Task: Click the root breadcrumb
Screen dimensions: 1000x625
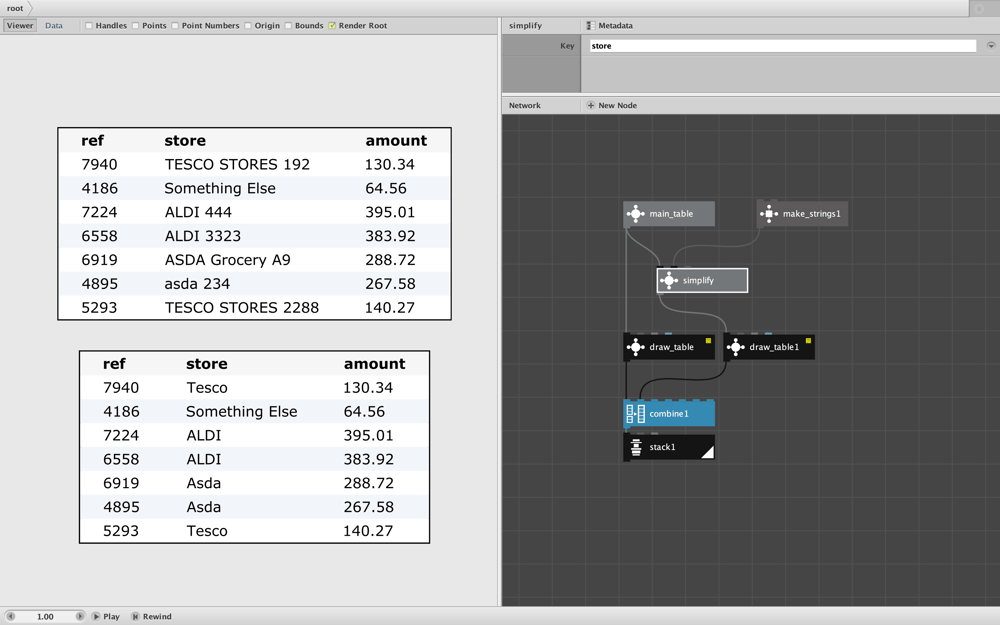Action: coord(15,8)
